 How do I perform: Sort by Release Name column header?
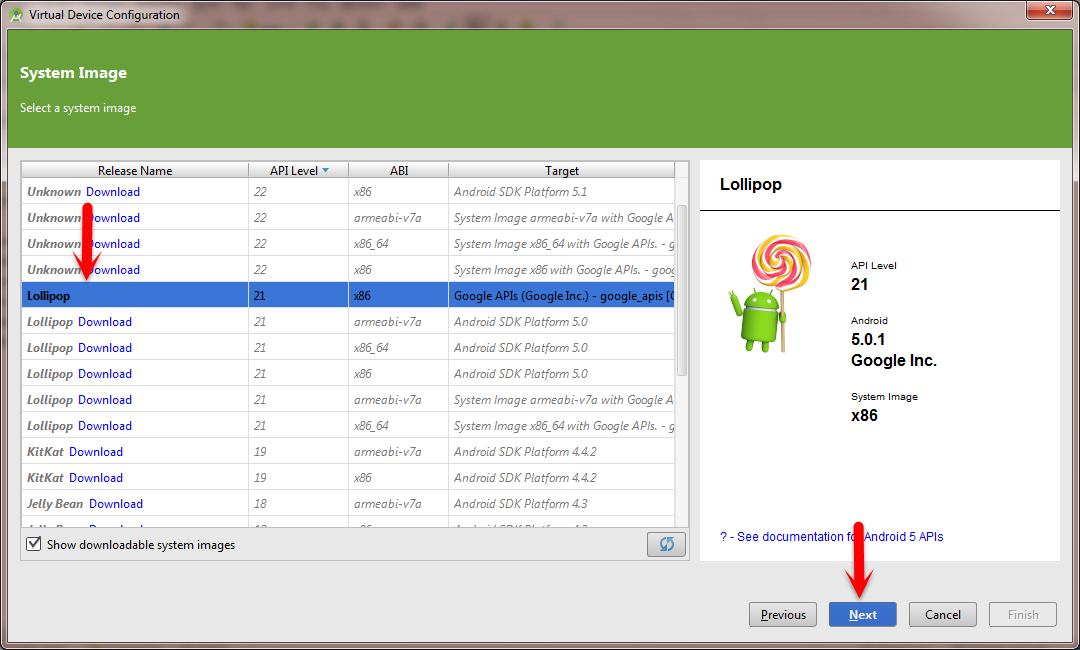135,170
